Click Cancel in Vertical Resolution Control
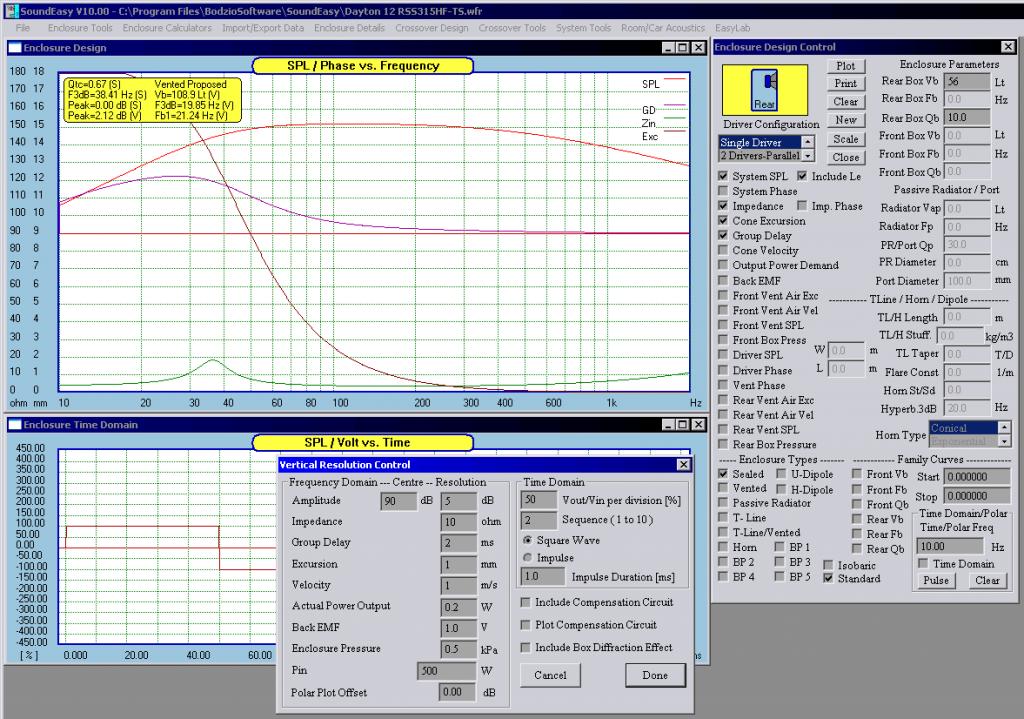This screenshot has height=719, width=1024. [x=551, y=675]
